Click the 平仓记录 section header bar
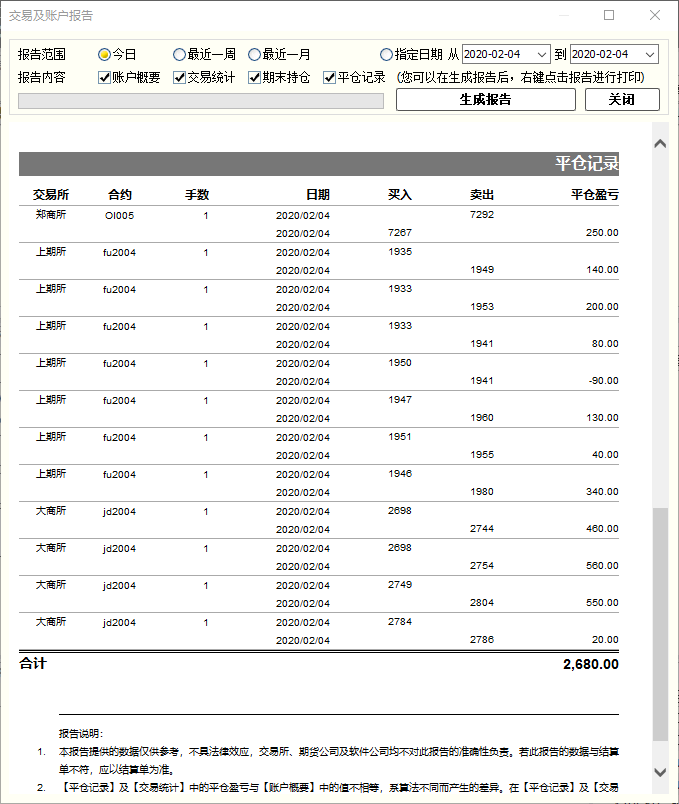679x804 pixels. click(319, 164)
